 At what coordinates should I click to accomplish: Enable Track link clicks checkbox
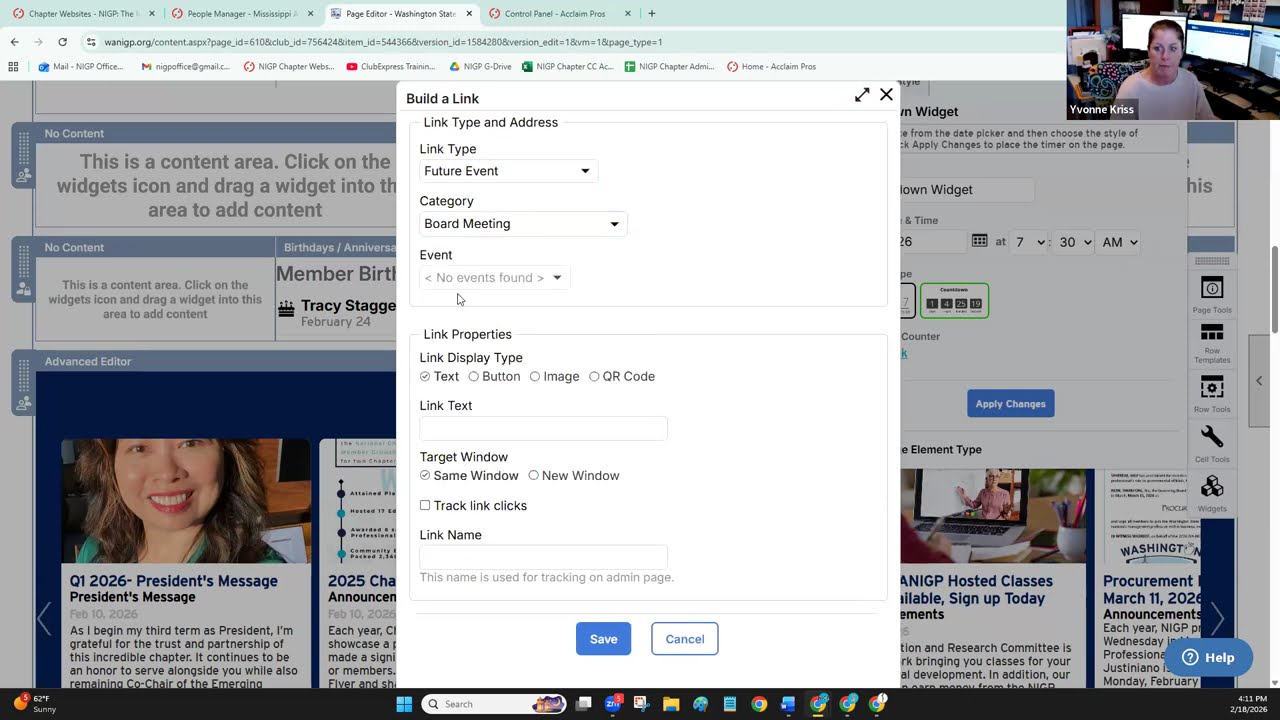point(425,506)
